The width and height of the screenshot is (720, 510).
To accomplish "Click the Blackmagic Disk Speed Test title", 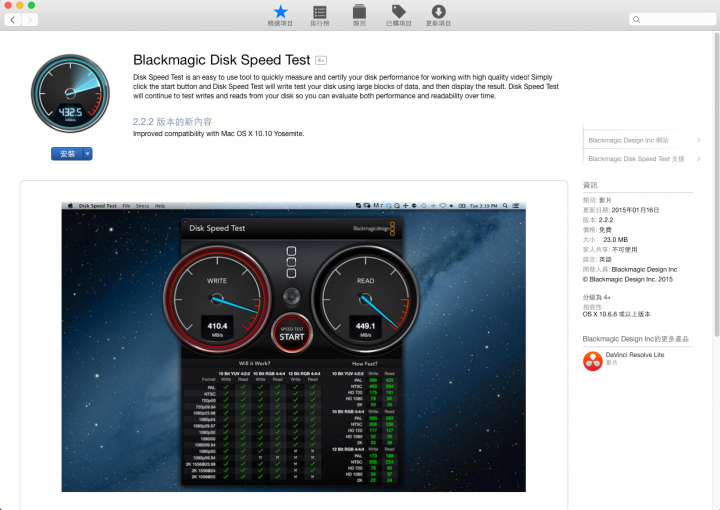I will pos(222,60).
